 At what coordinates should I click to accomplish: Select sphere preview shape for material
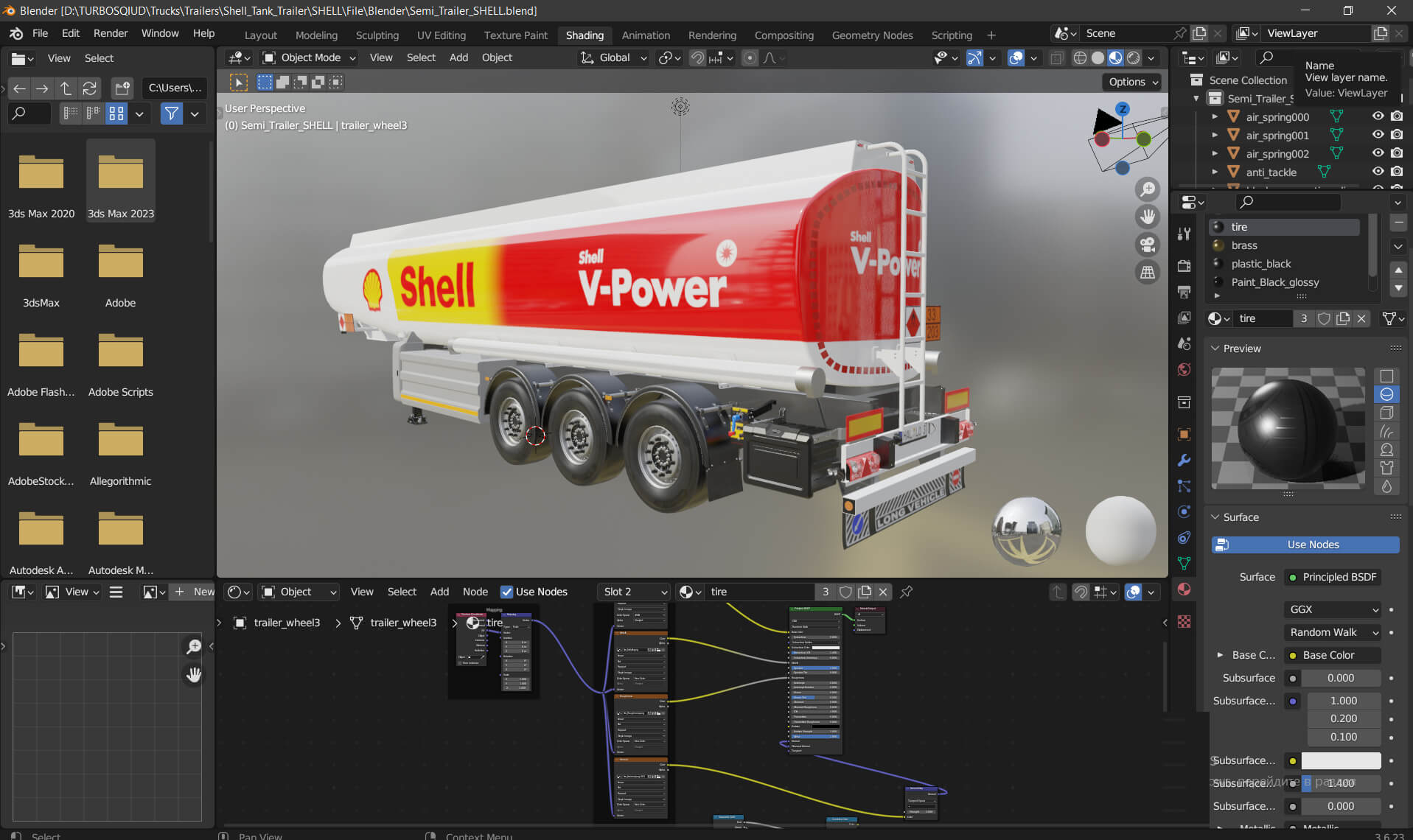1386,394
